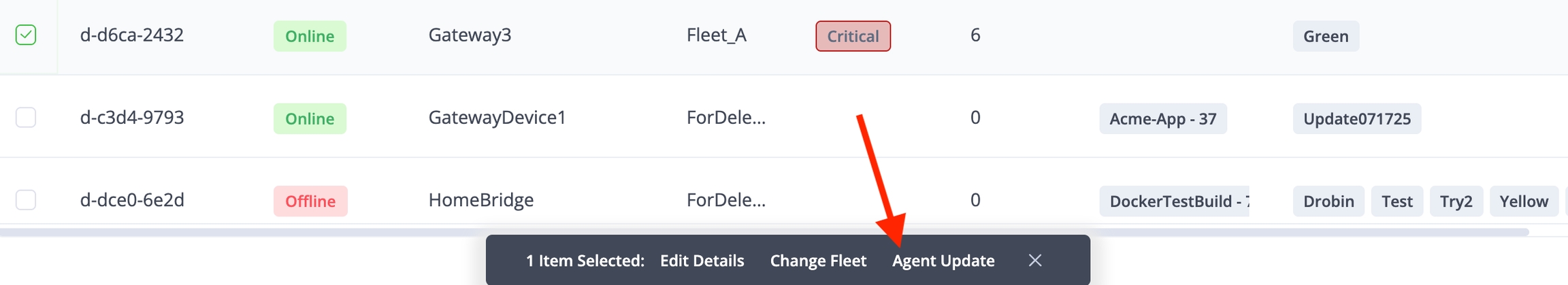Check the HomeBridge device checkbox
This screenshot has height=285, width=1568.
point(26,200)
